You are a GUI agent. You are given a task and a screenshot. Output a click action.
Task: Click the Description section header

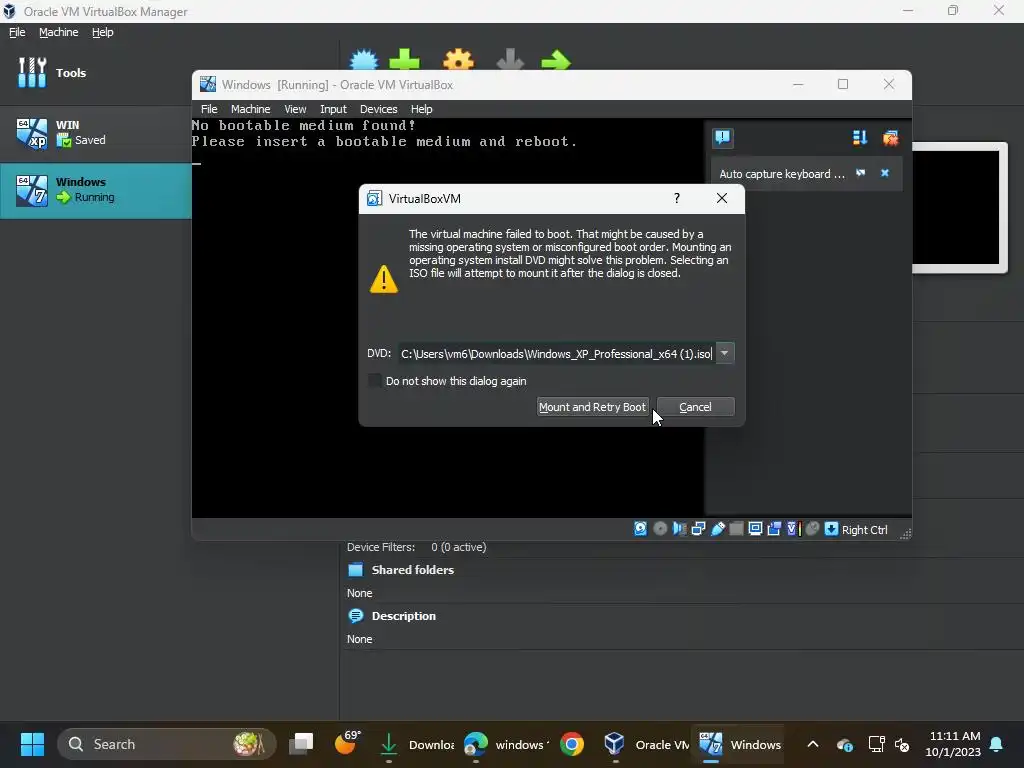(x=403, y=616)
